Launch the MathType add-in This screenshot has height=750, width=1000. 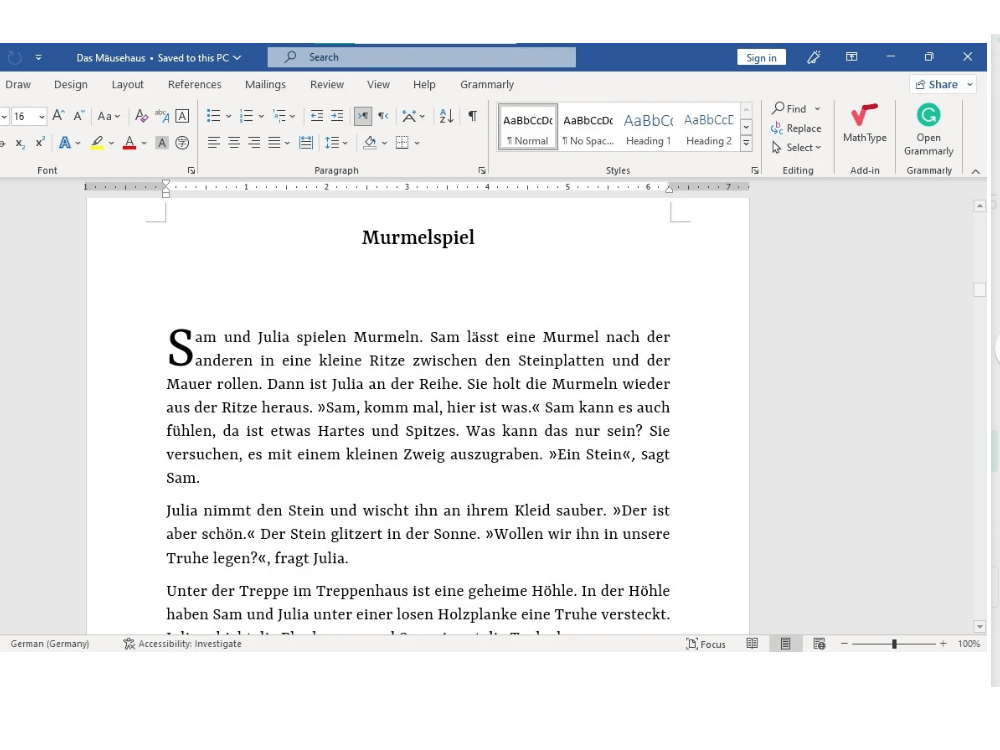coord(864,123)
